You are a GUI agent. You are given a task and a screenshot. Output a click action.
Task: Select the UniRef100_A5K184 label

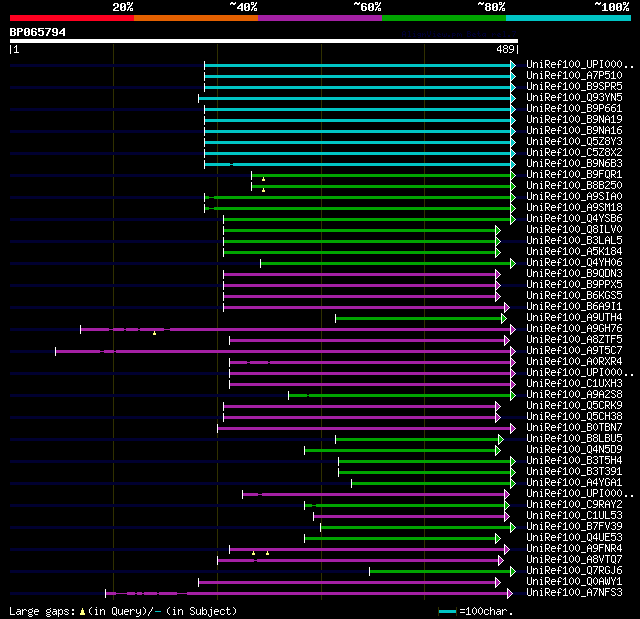574,252
